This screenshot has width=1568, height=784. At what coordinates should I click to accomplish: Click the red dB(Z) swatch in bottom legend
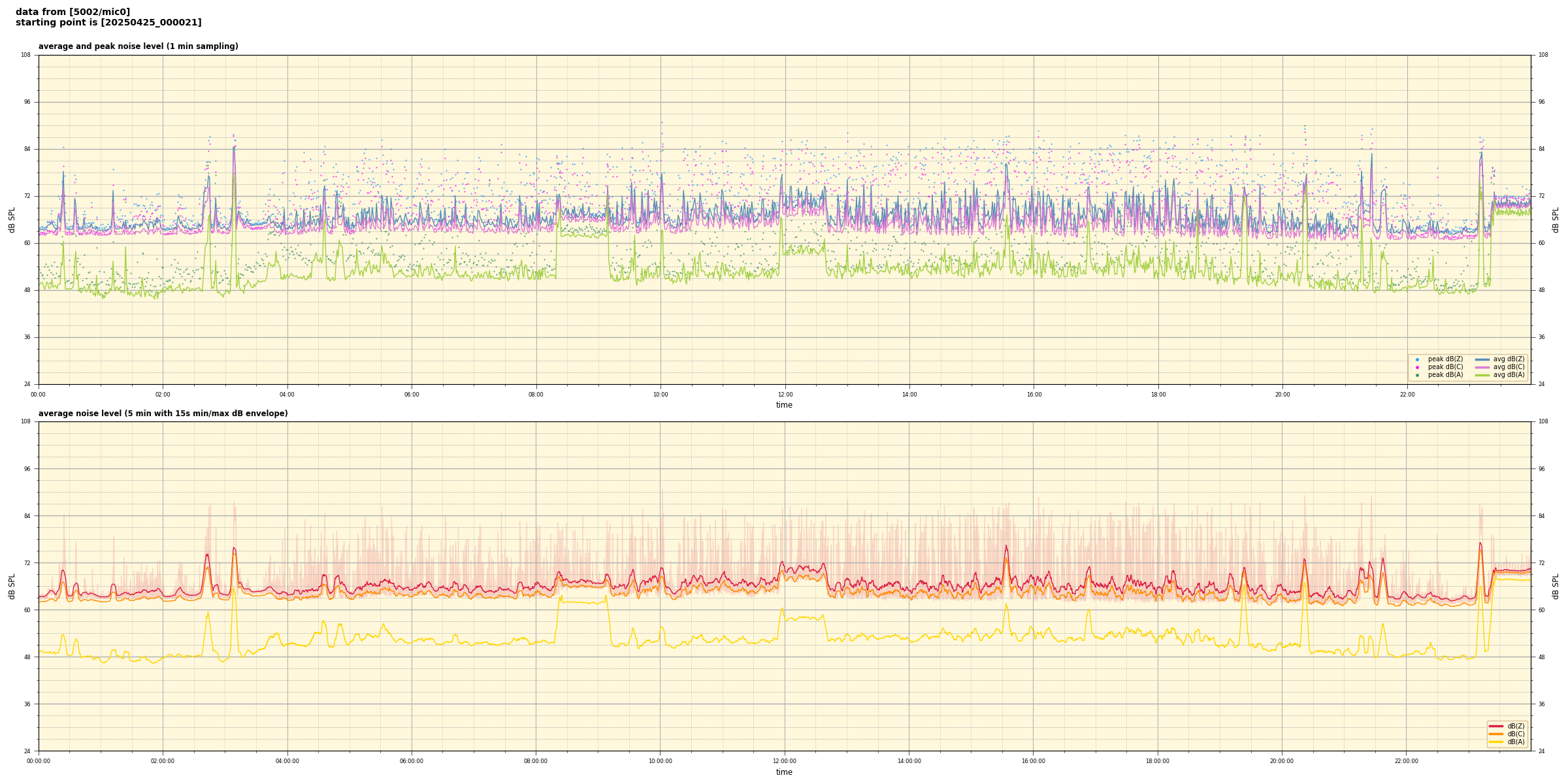coord(1496,726)
